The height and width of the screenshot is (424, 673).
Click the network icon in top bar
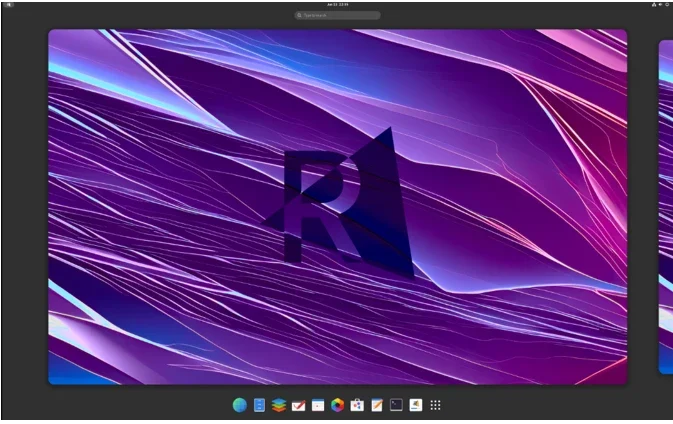(652, 4)
